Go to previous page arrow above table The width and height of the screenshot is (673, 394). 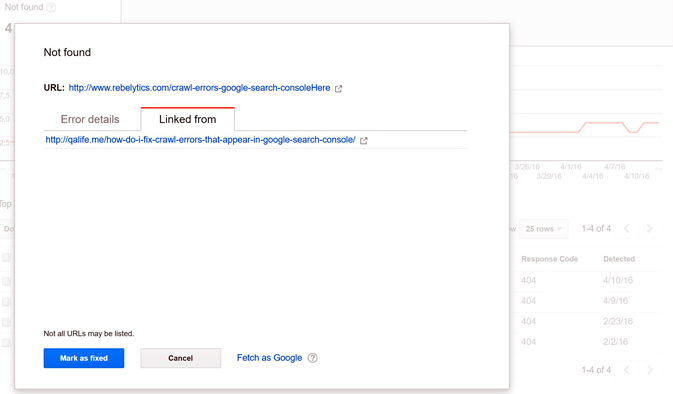pyautogui.click(x=627, y=229)
